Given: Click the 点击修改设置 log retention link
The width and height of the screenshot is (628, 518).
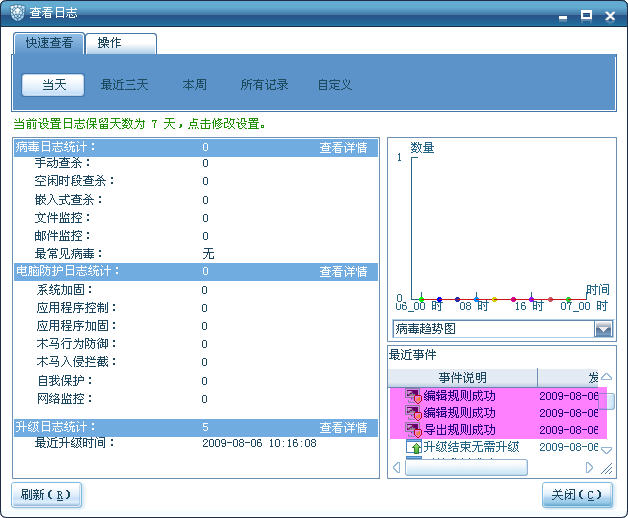Looking at the screenshot, I should click(227, 124).
